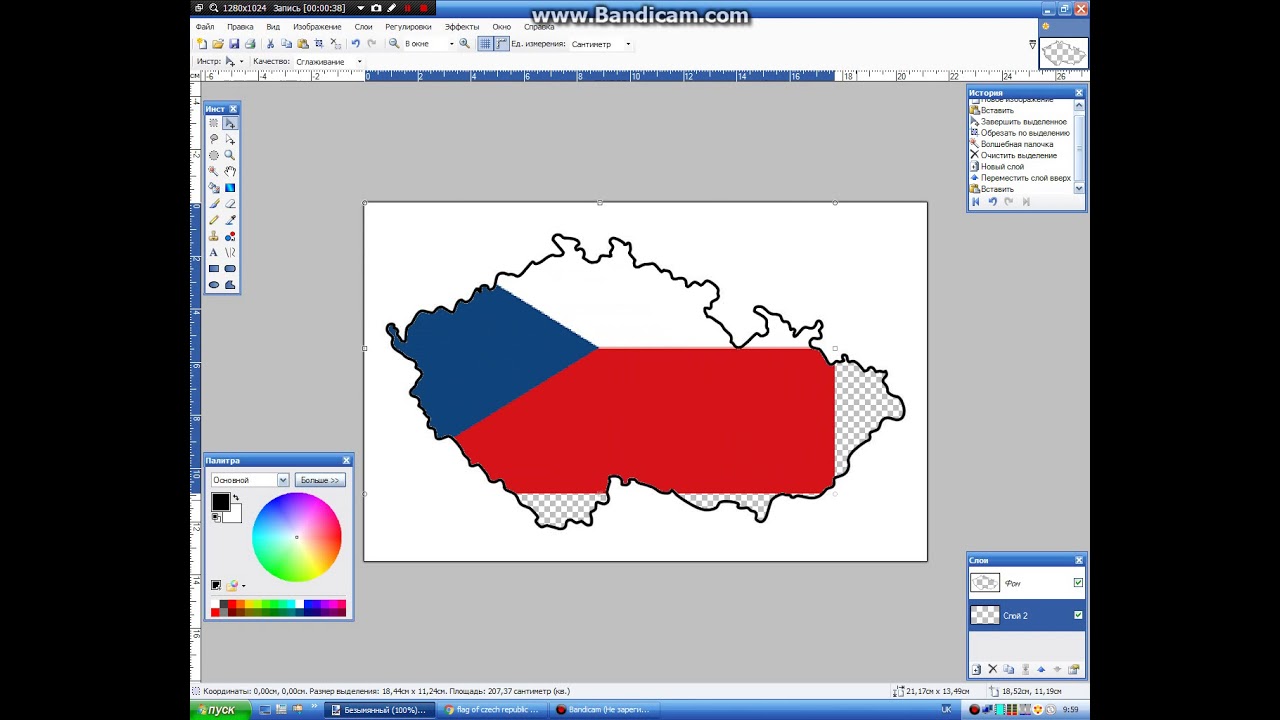Select the Rectangle shape tool

point(213,268)
